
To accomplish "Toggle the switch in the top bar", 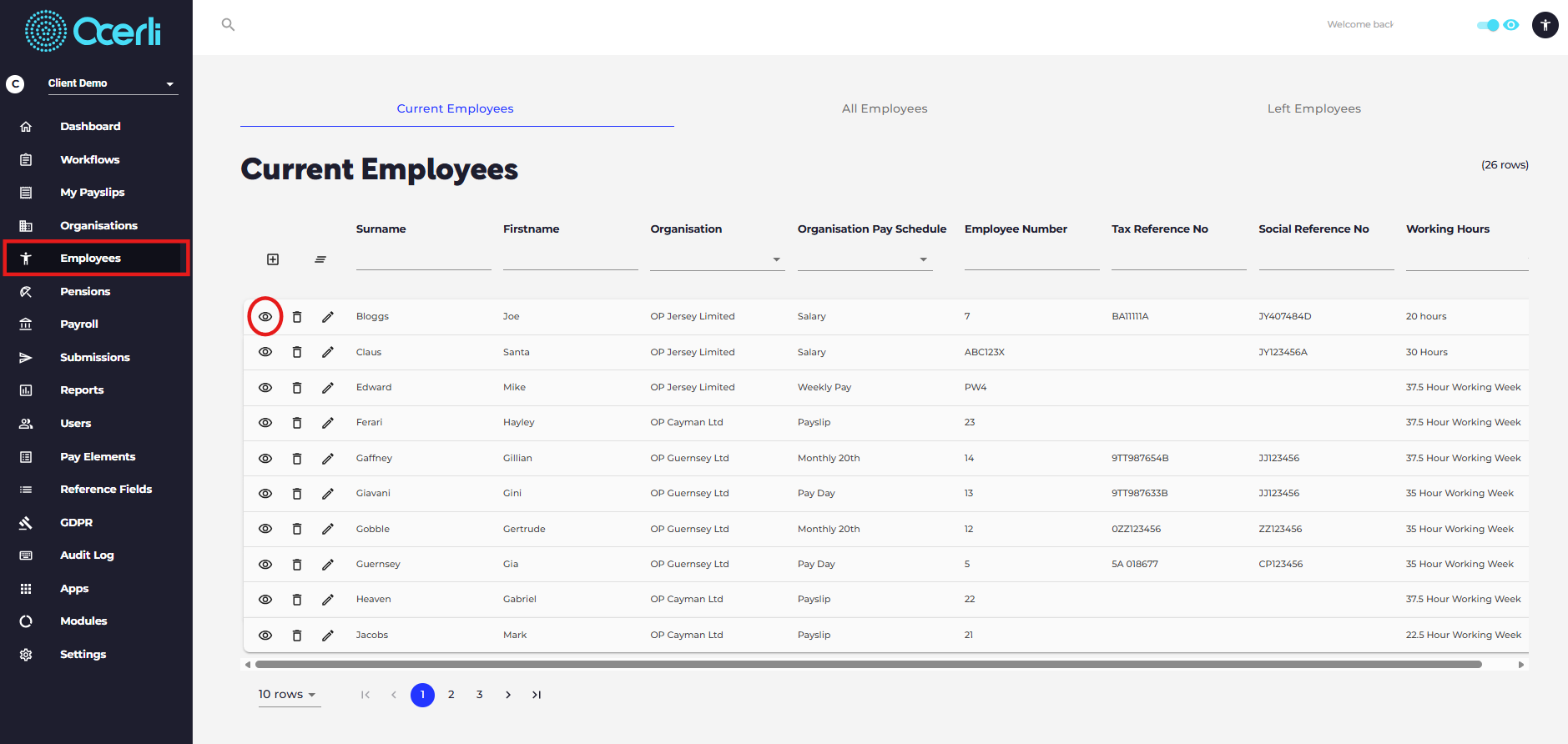I will [x=1488, y=25].
